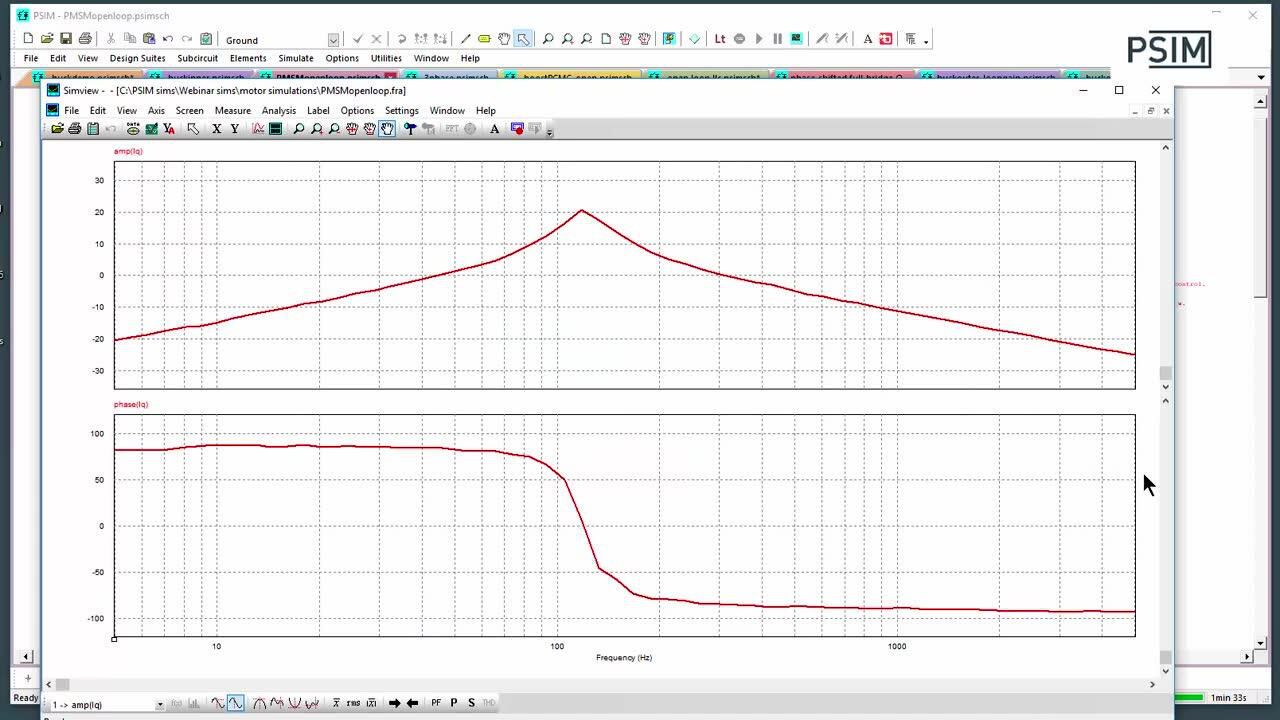
Task: Expand the document tabs overflow arrow
Action: [1261, 77]
